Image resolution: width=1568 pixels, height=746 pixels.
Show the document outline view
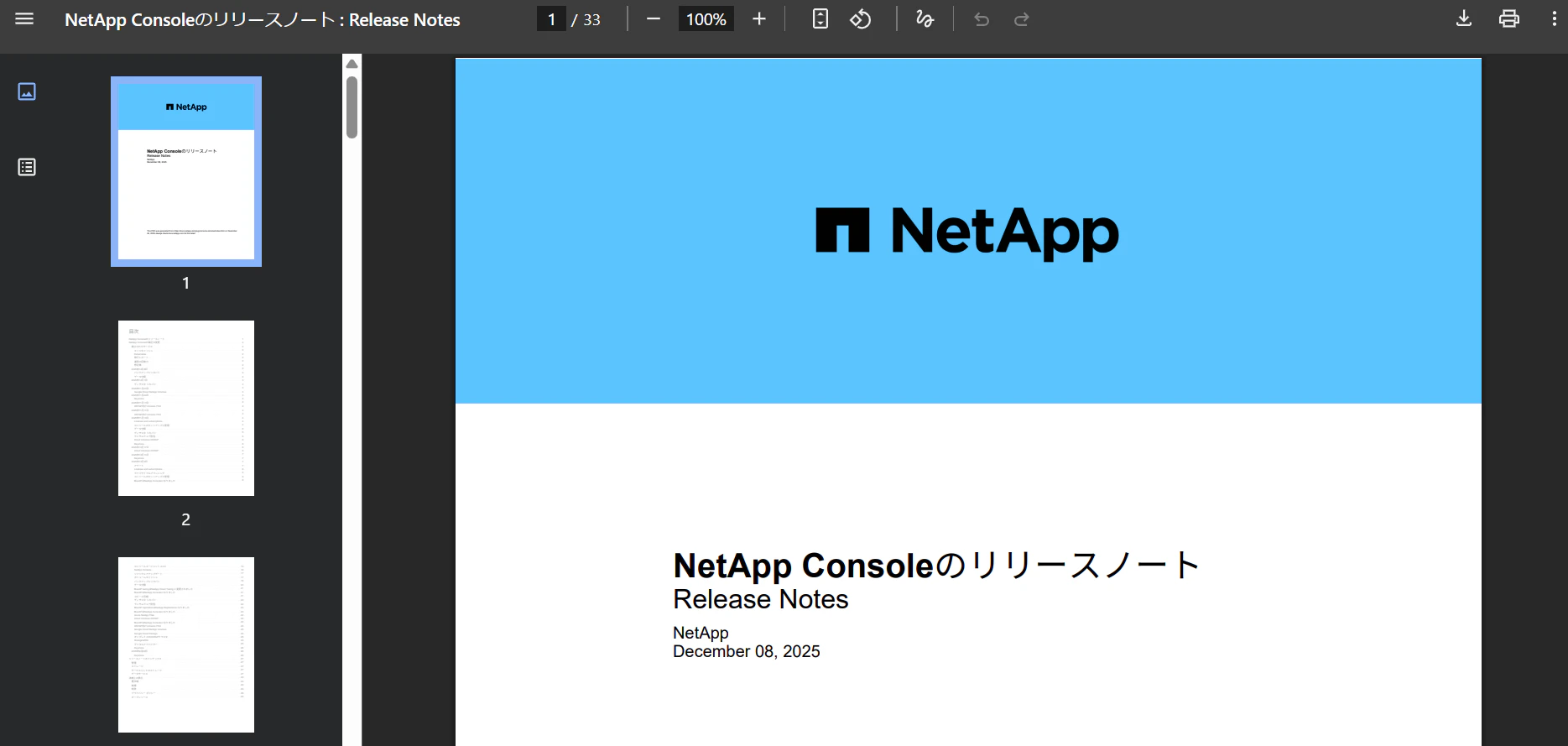pyautogui.click(x=27, y=167)
